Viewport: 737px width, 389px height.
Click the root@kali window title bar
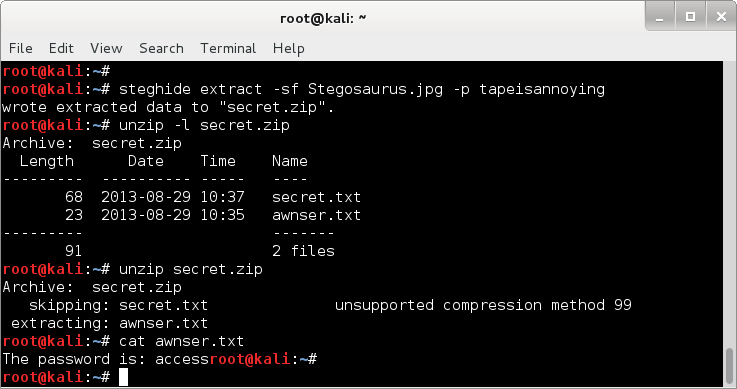click(323, 18)
